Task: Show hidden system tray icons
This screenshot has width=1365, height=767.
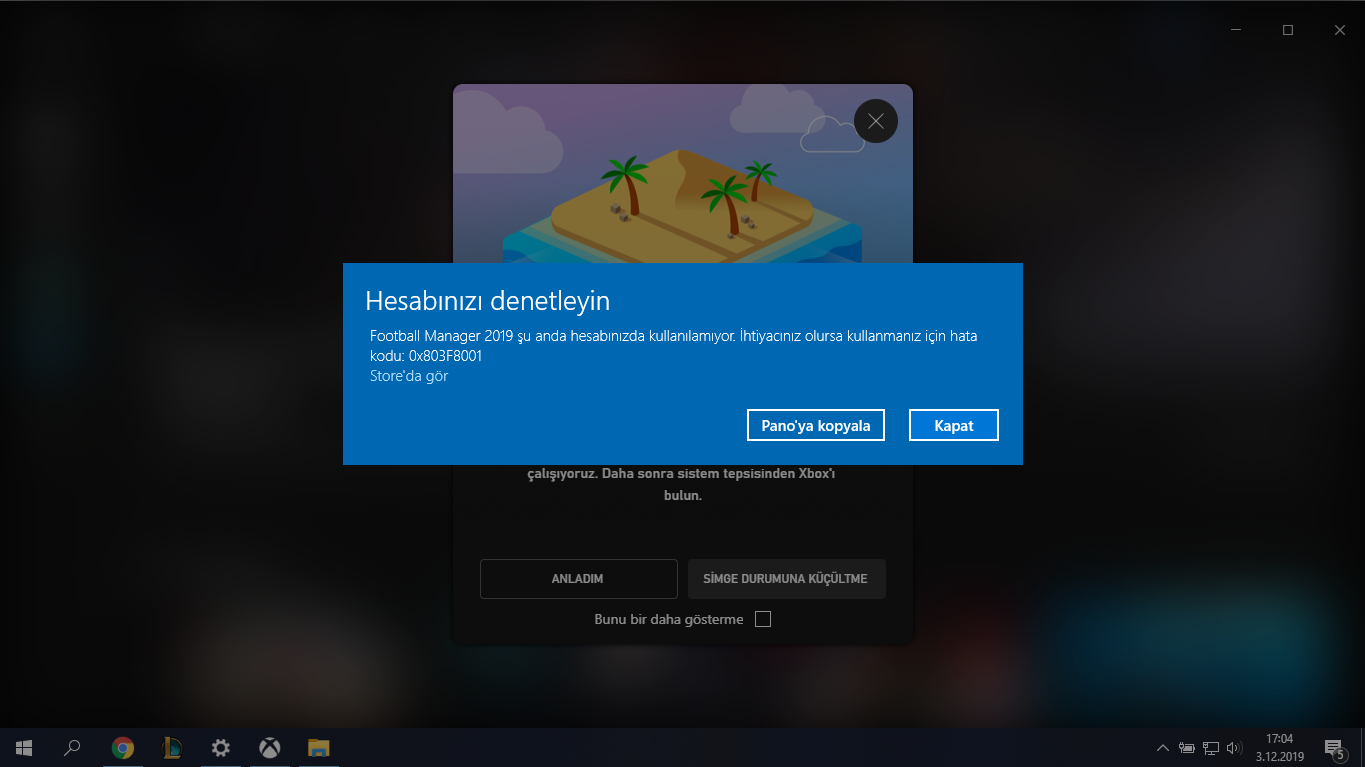Action: pos(1162,747)
